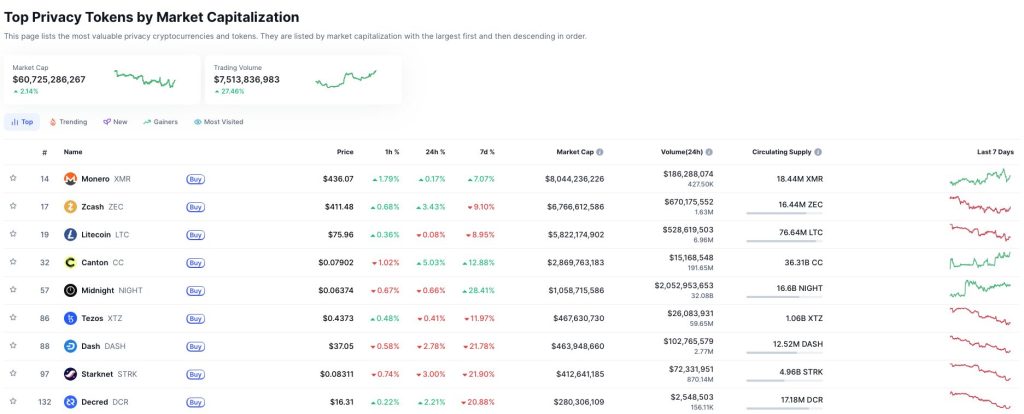1024x414 pixels.
Task: Star the Starknet row for watchlist
Action: (13, 373)
